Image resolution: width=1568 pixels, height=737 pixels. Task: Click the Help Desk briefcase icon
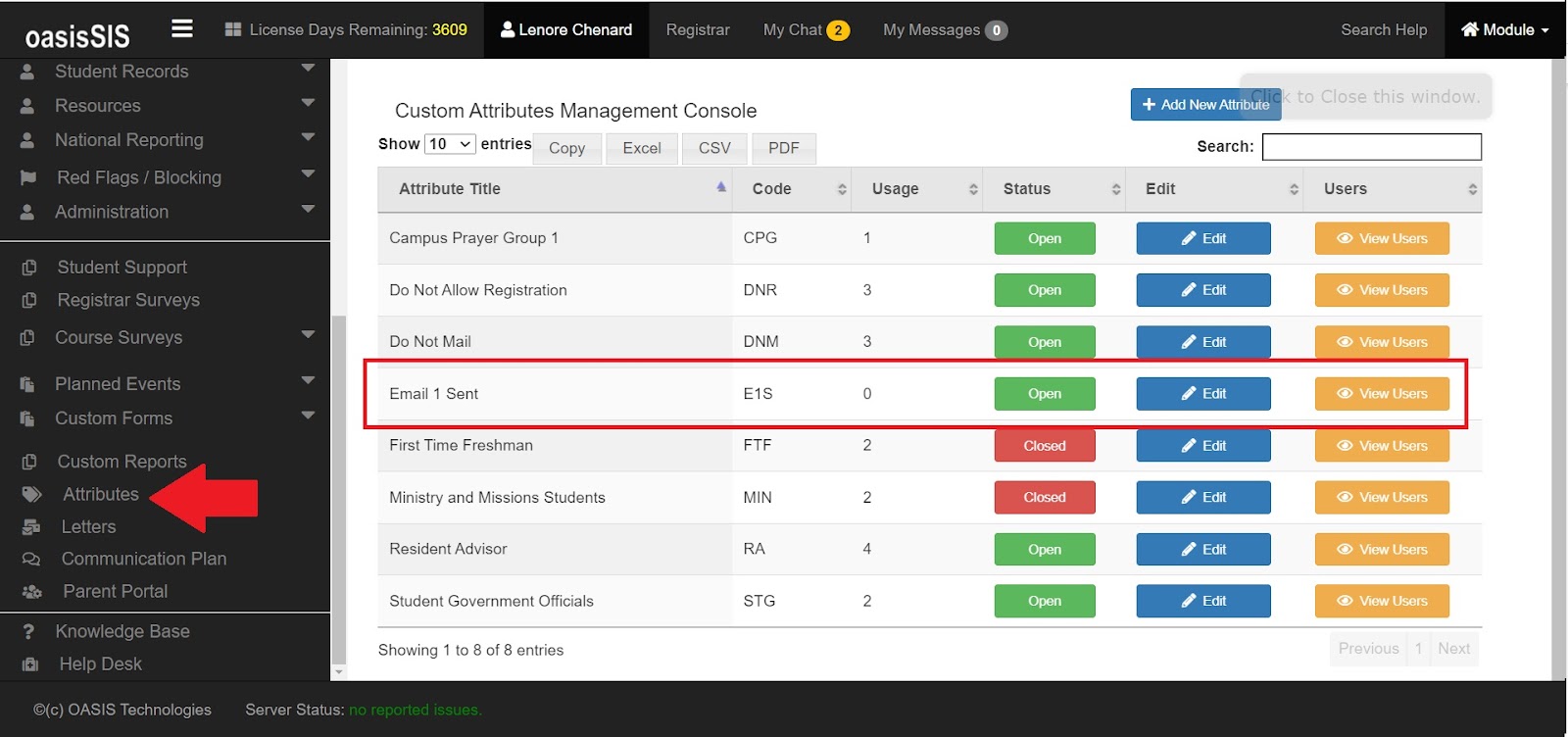point(30,663)
